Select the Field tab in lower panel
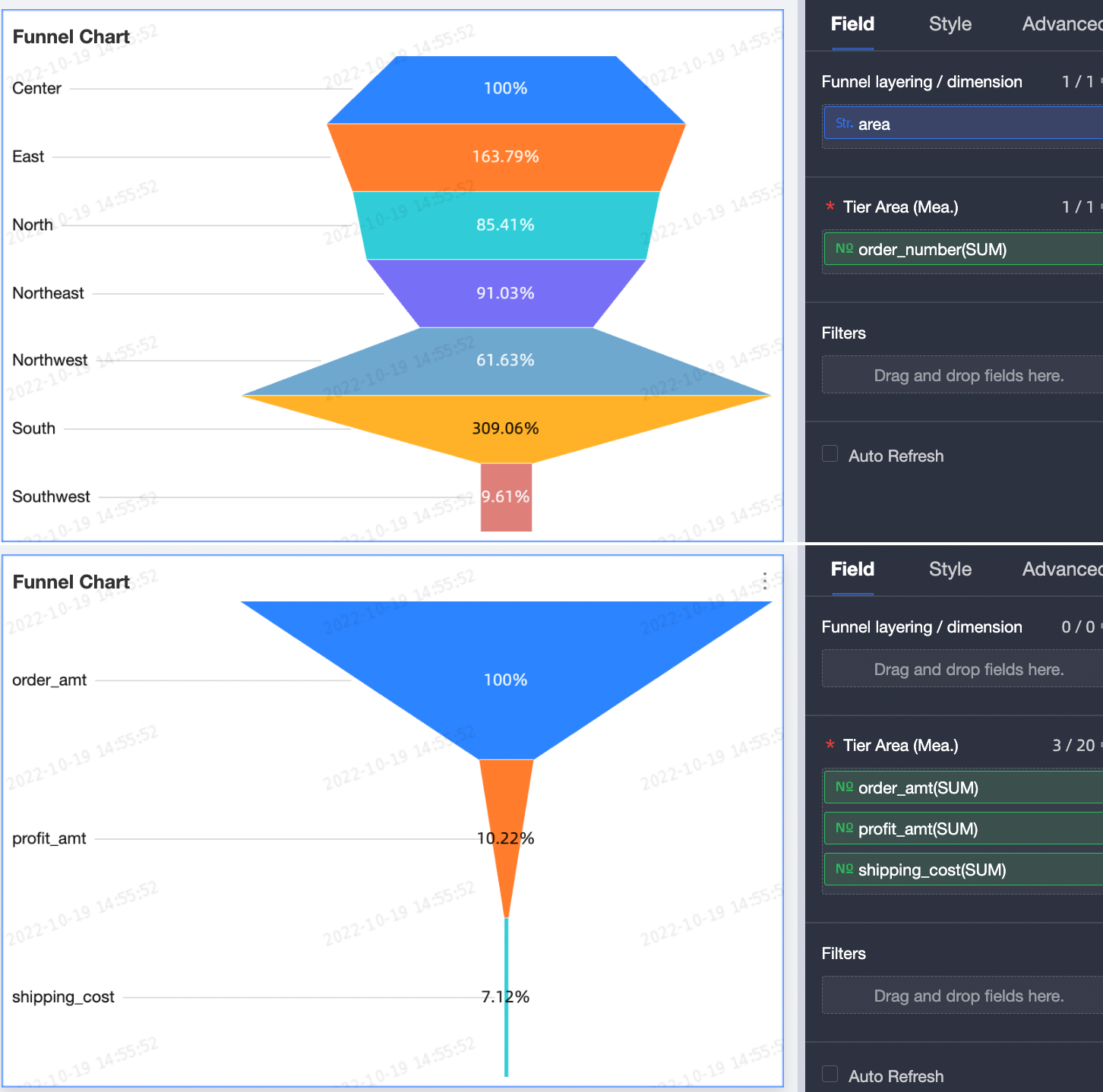 [x=852, y=569]
